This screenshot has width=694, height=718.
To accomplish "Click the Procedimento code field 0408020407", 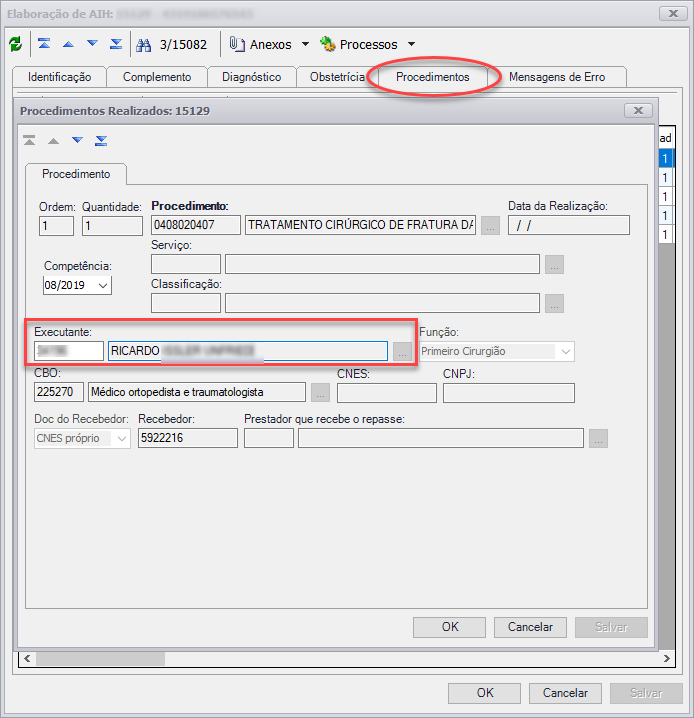I will pyautogui.click(x=196, y=225).
